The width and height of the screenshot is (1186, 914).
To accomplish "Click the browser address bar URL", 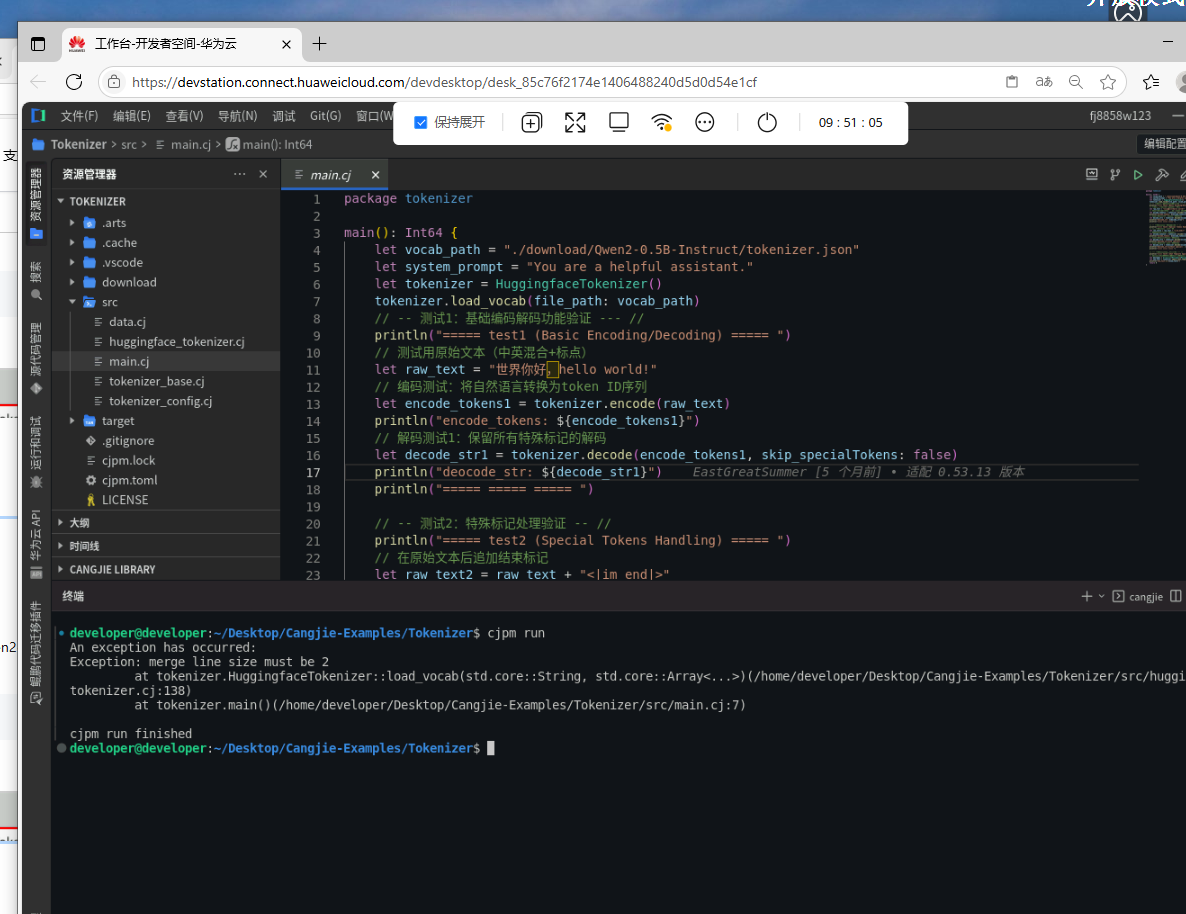I will (x=444, y=82).
